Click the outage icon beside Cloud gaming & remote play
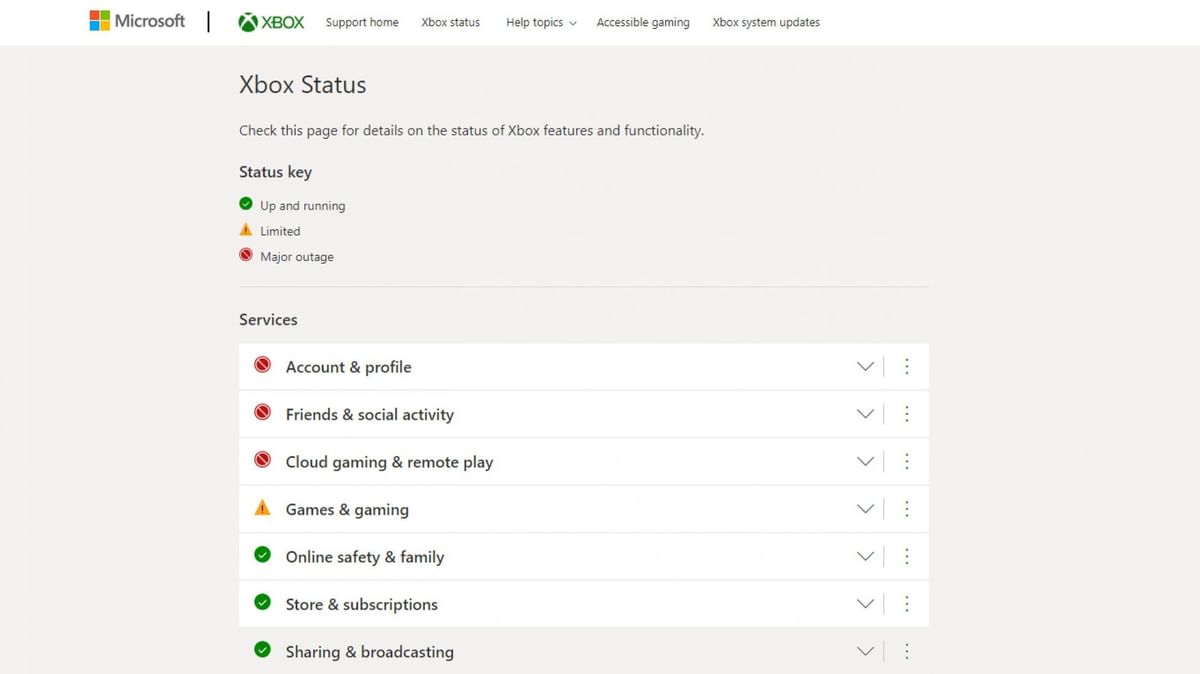This screenshot has height=674, width=1200. [262, 460]
